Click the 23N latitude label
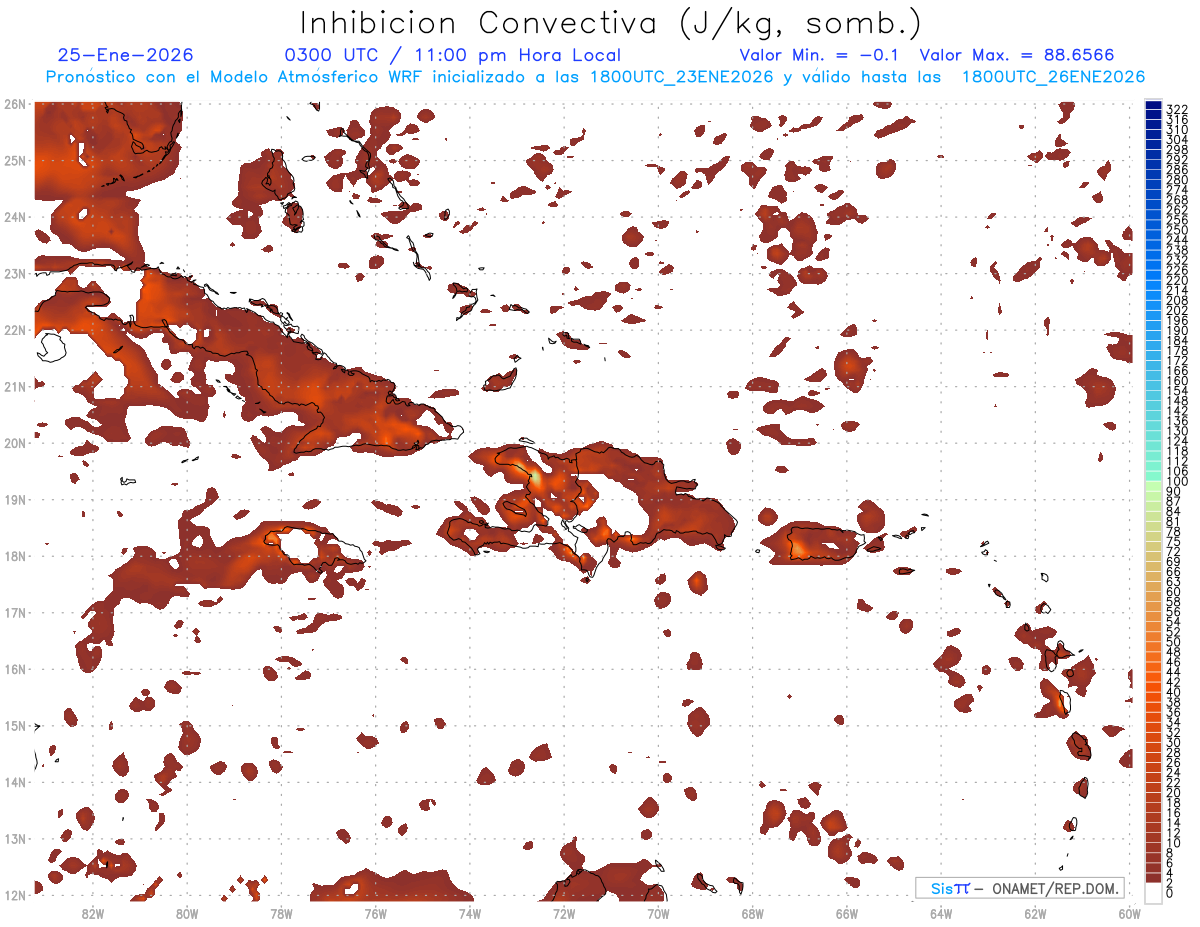Screen dimensions: 1200x927 pos(15,273)
